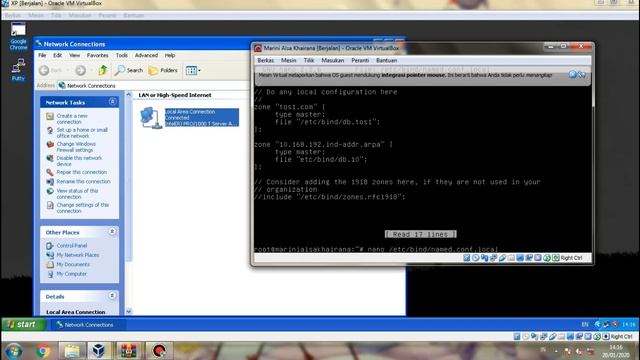
Task: Click Create a new connection
Action: (72, 119)
